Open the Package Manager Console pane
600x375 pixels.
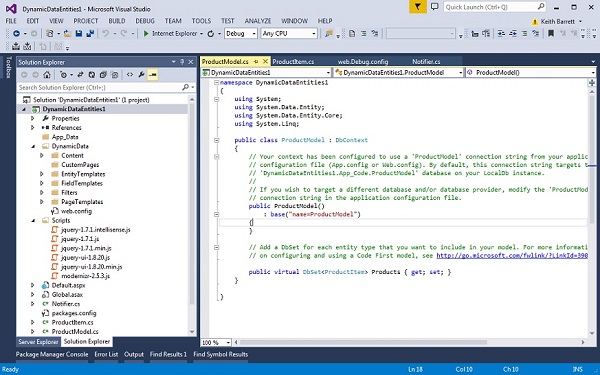coord(52,355)
